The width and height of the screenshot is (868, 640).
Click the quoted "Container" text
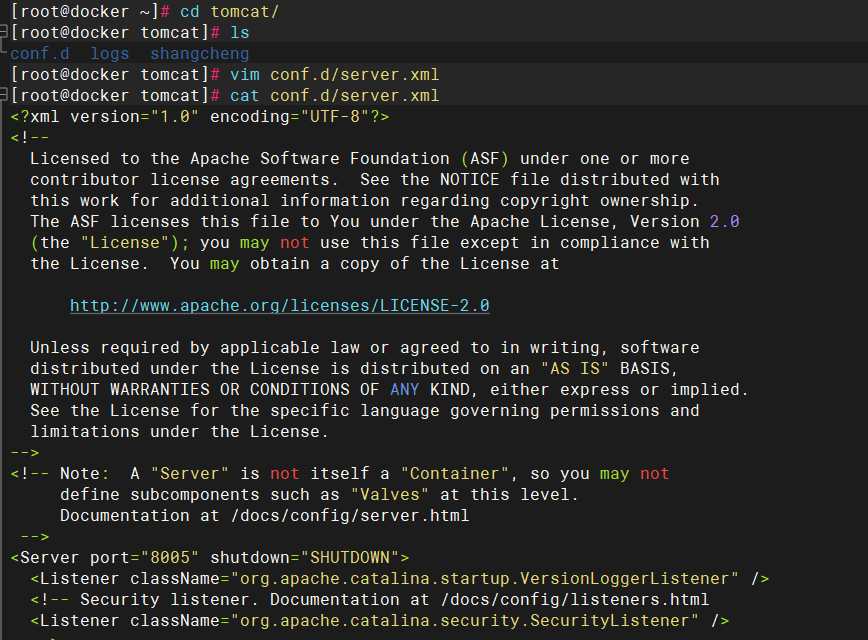coord(454,473)
